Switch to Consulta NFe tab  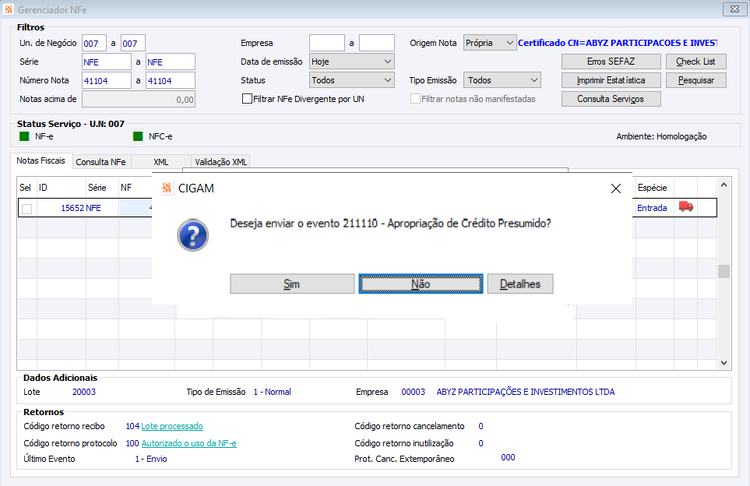pyautogui.click(x=101, y=162)
